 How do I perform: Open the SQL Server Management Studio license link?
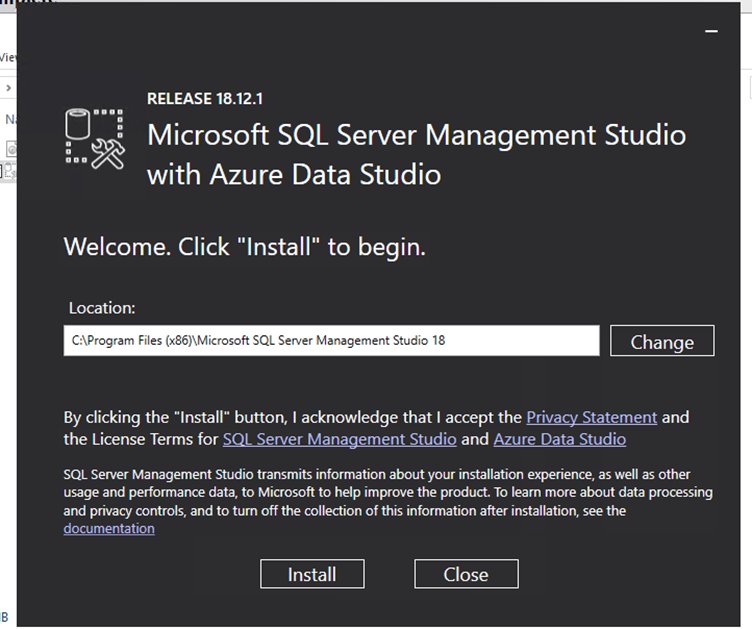339,439
